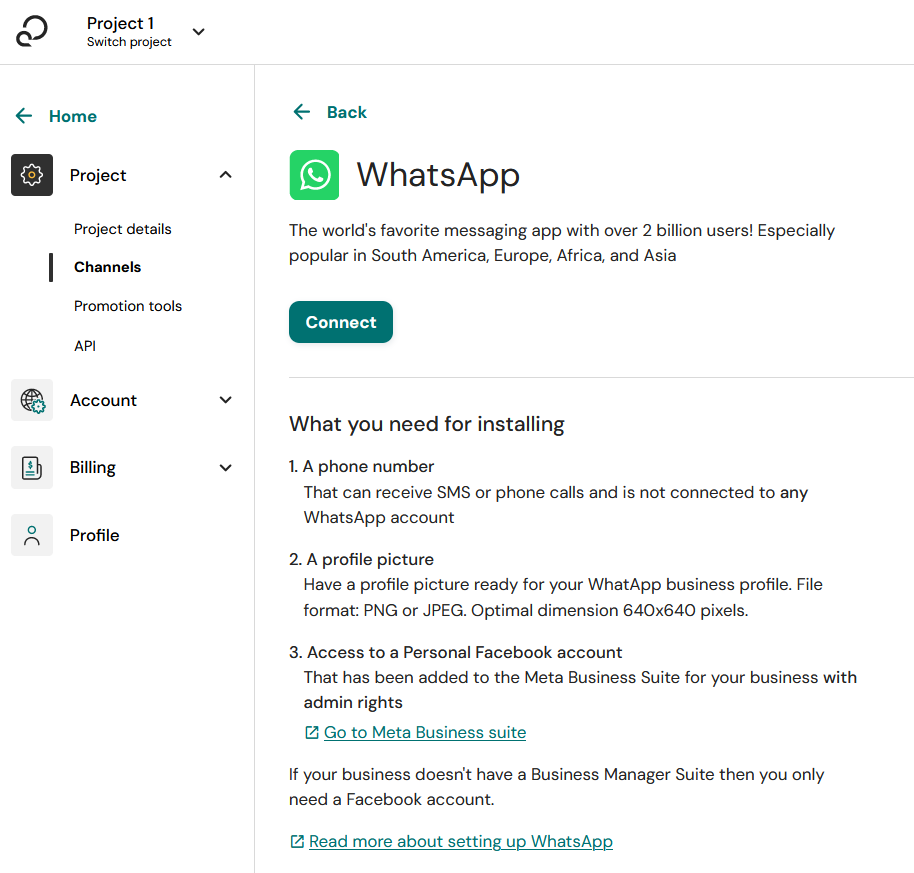Click the Account globe icon
Screen dimensions: 914x873
click(x=32, y=400)
